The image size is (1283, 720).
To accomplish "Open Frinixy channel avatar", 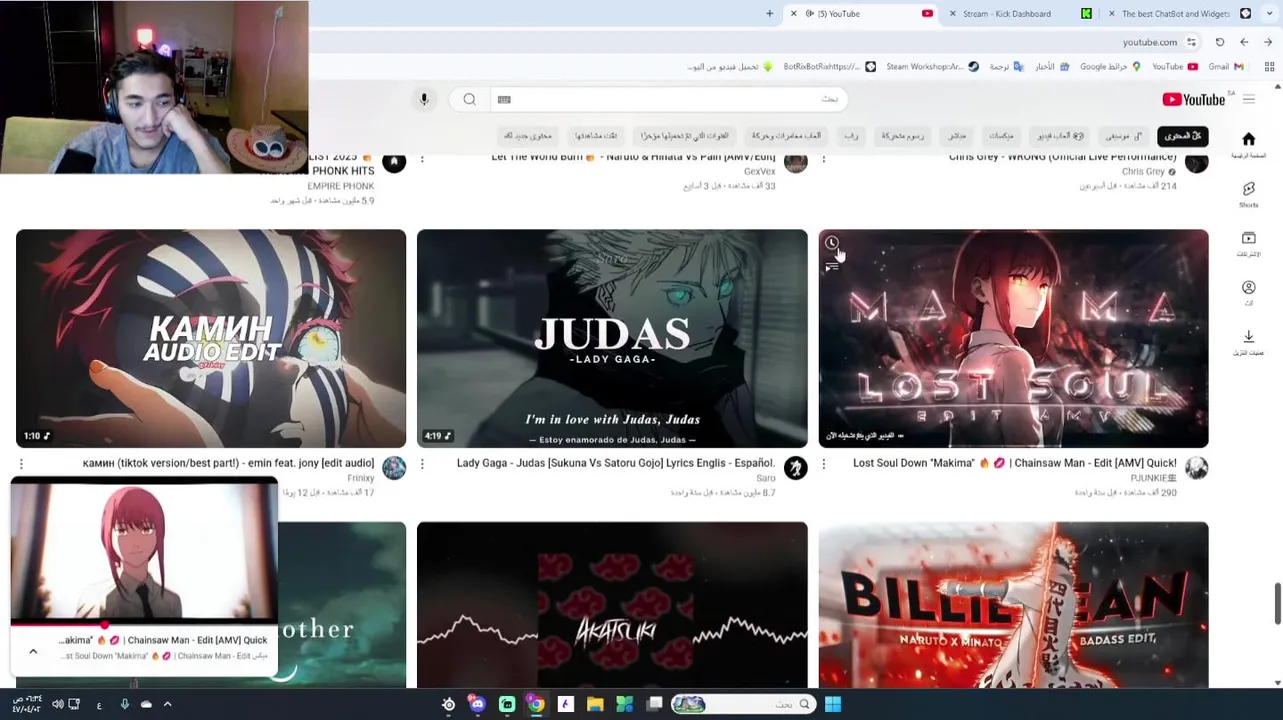I will [394, 468].
